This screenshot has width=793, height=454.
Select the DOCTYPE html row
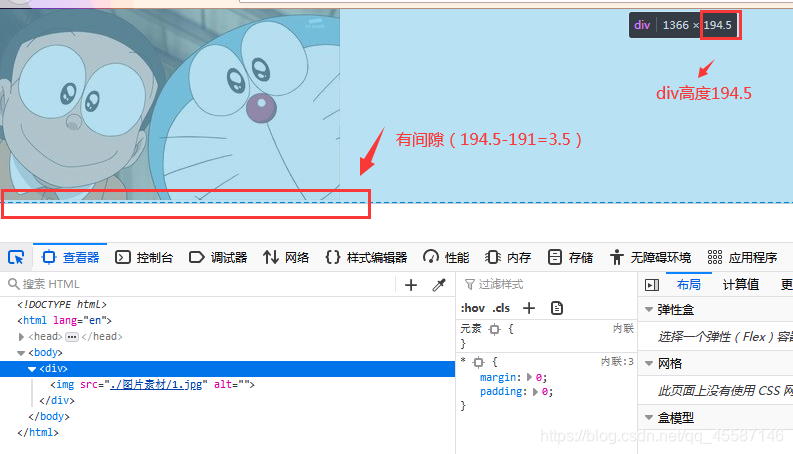(228, 304)
